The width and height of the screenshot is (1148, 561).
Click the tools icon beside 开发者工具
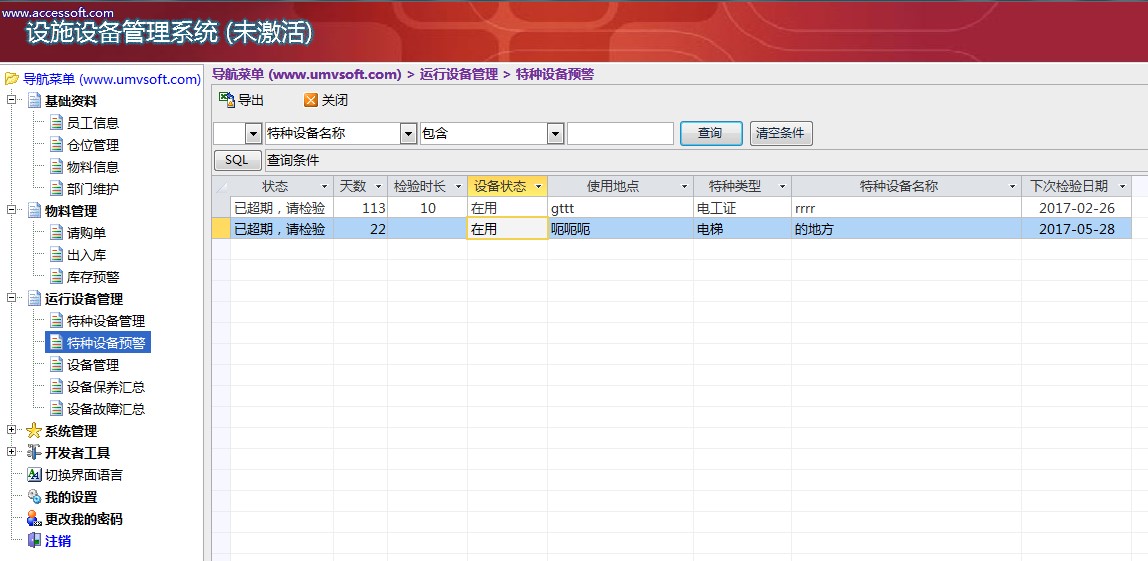click(x=34, y=453)
